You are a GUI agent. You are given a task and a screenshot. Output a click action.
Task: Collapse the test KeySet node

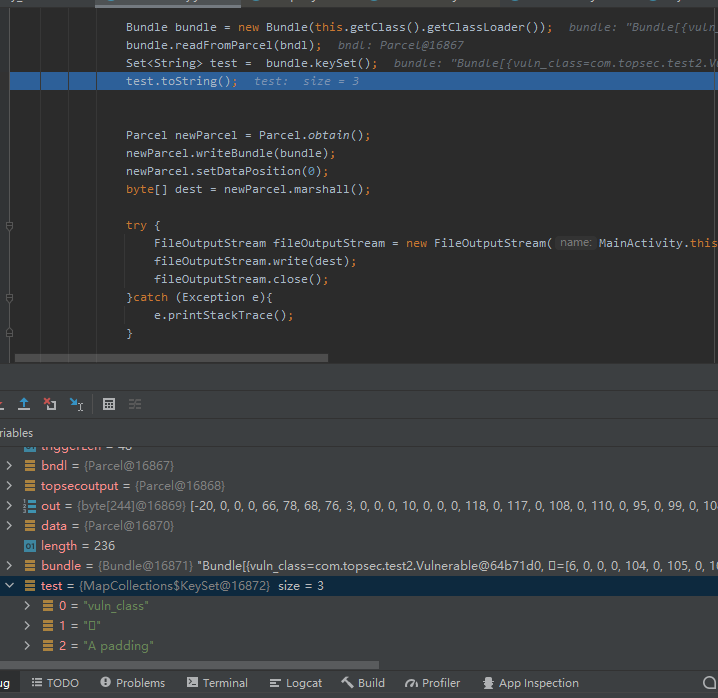click(9, 586)
